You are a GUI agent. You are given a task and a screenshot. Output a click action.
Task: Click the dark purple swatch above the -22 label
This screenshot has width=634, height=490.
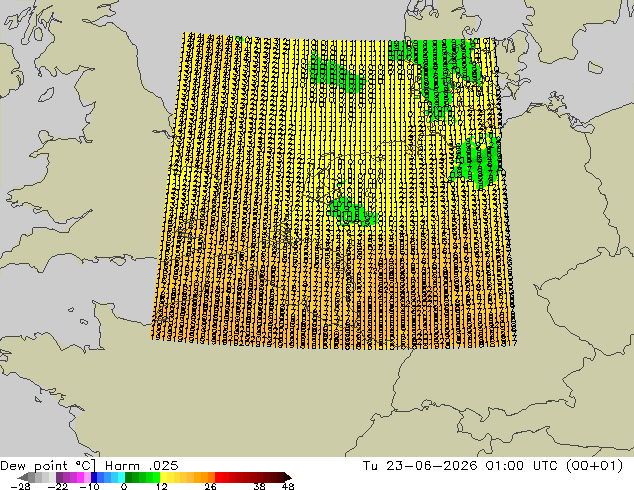[x=59, y=477]
